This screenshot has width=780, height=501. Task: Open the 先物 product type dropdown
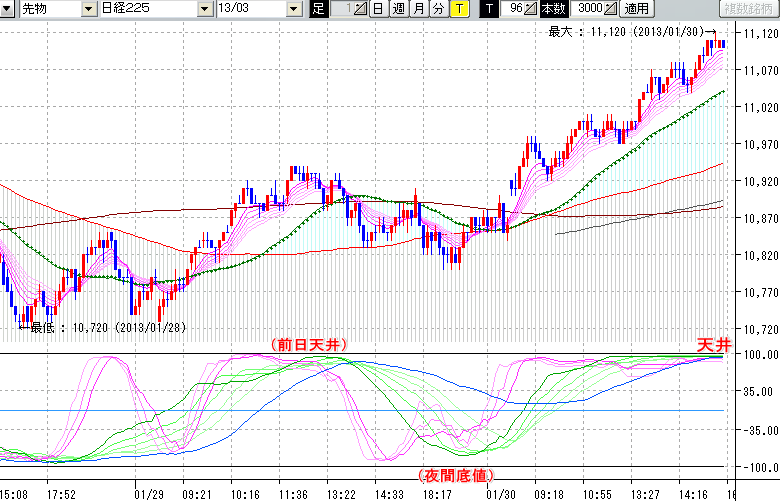88,9
